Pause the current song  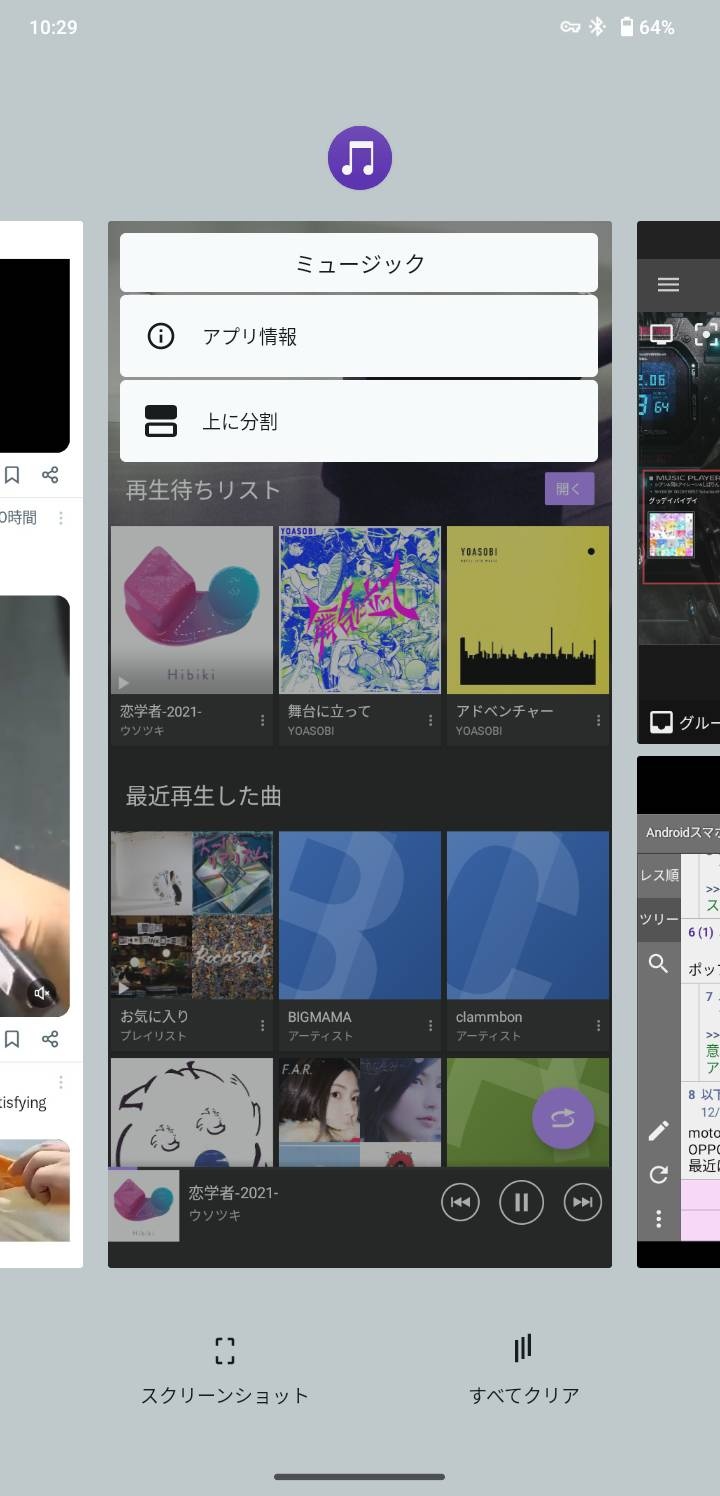(521, 1203)
